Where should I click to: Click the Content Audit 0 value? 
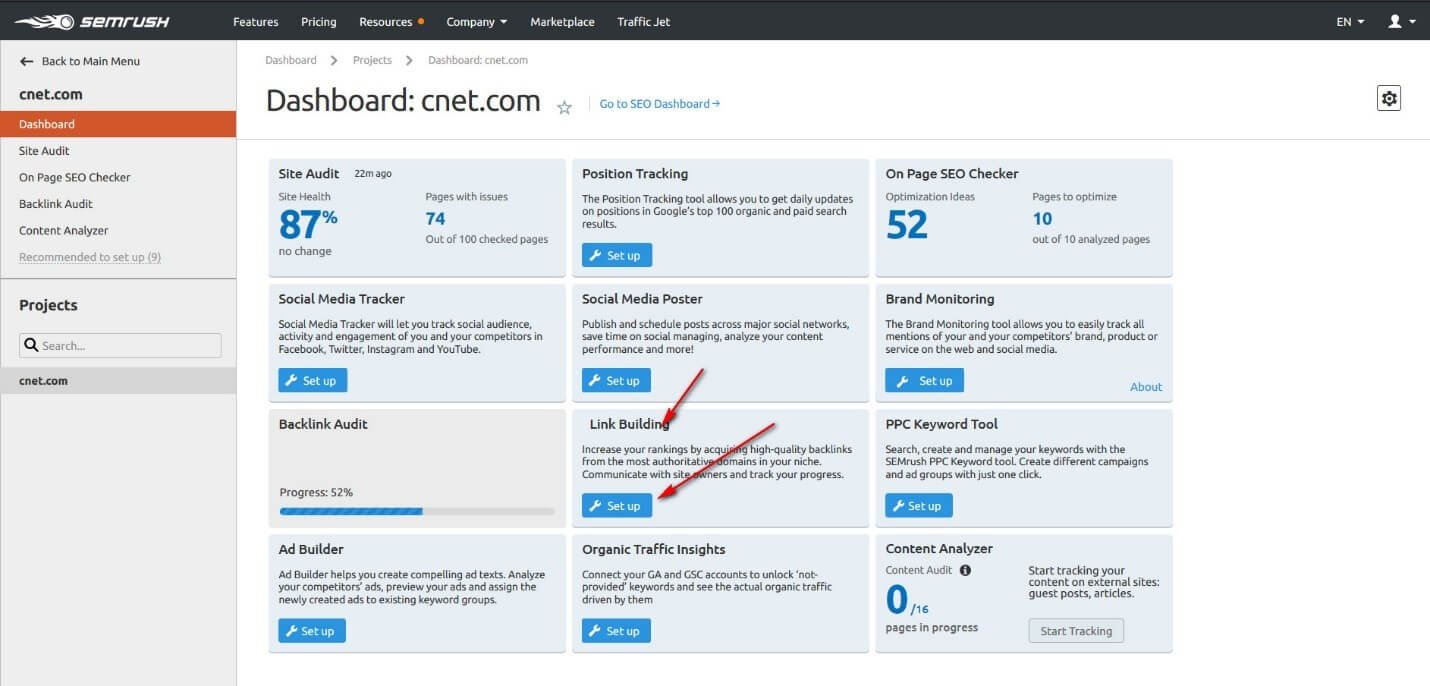click(897, 600)
